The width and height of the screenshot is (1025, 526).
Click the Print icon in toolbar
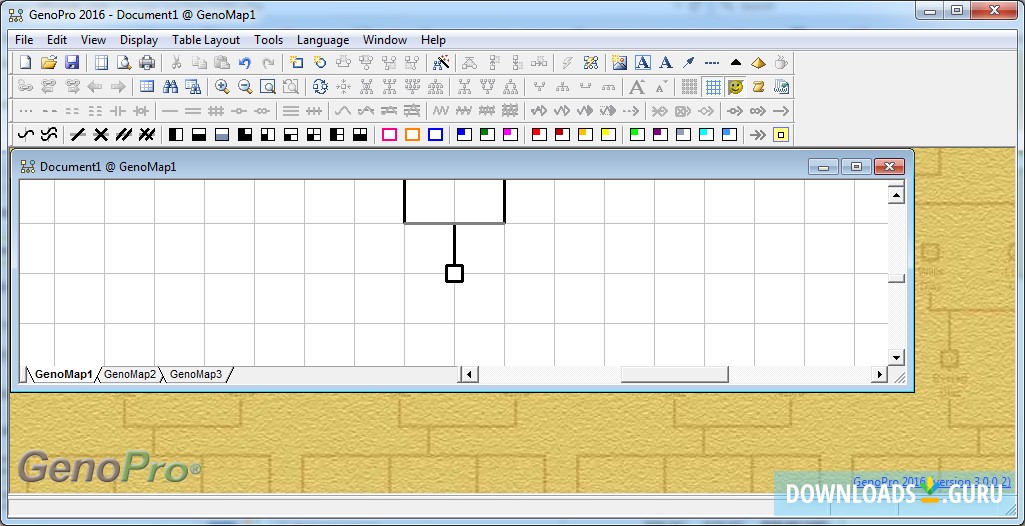(x=147, y=63)
